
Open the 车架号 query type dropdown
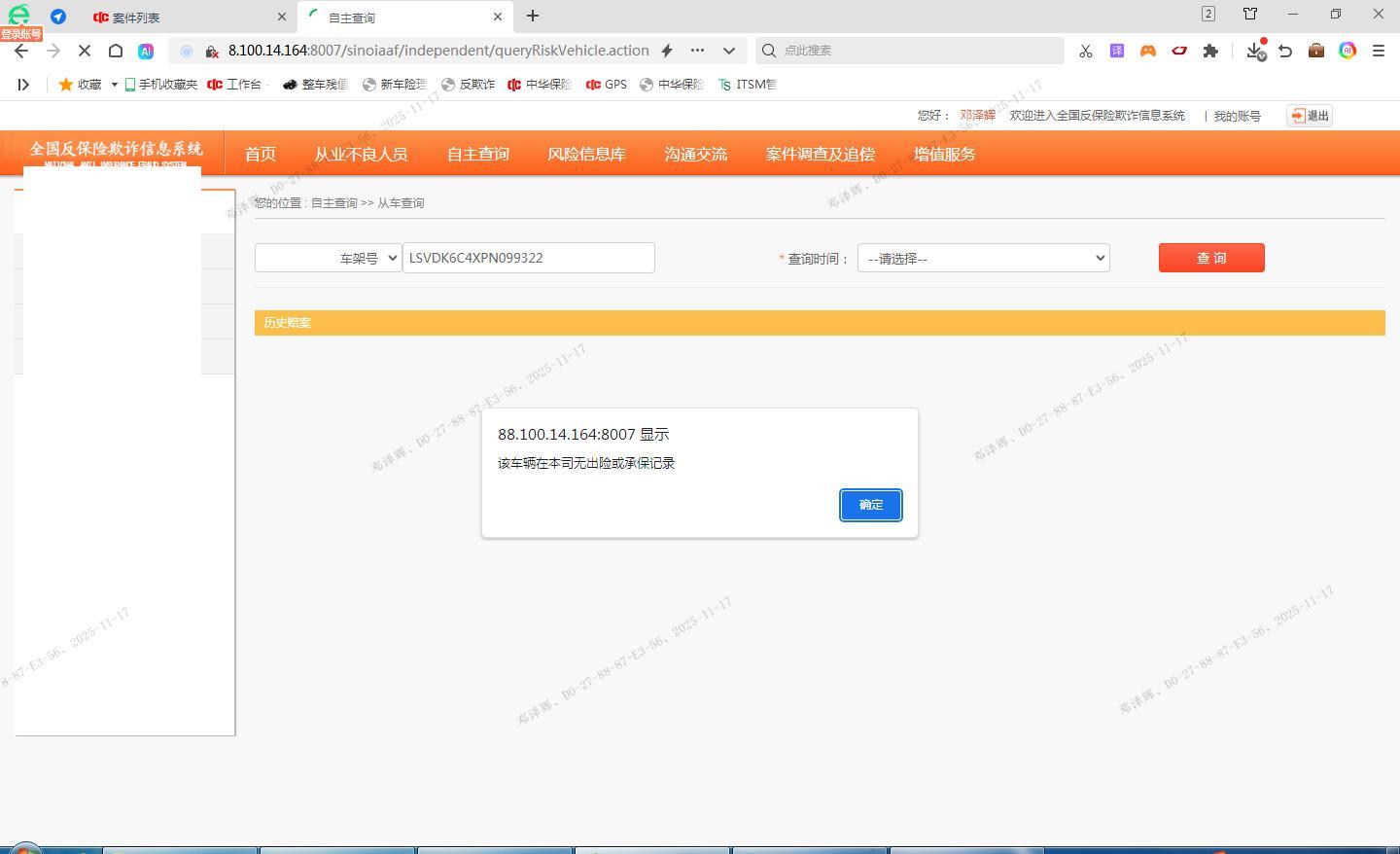328,258
